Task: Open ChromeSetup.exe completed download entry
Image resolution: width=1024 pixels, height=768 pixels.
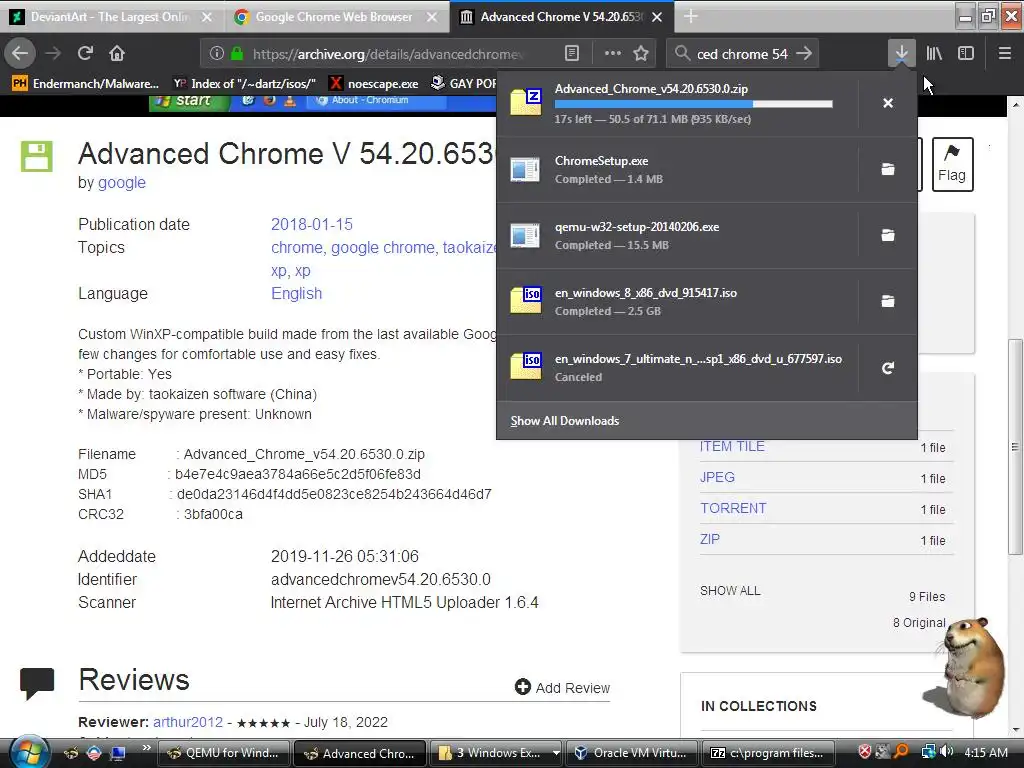Action: pyautogui.click(x=678, y=169)
